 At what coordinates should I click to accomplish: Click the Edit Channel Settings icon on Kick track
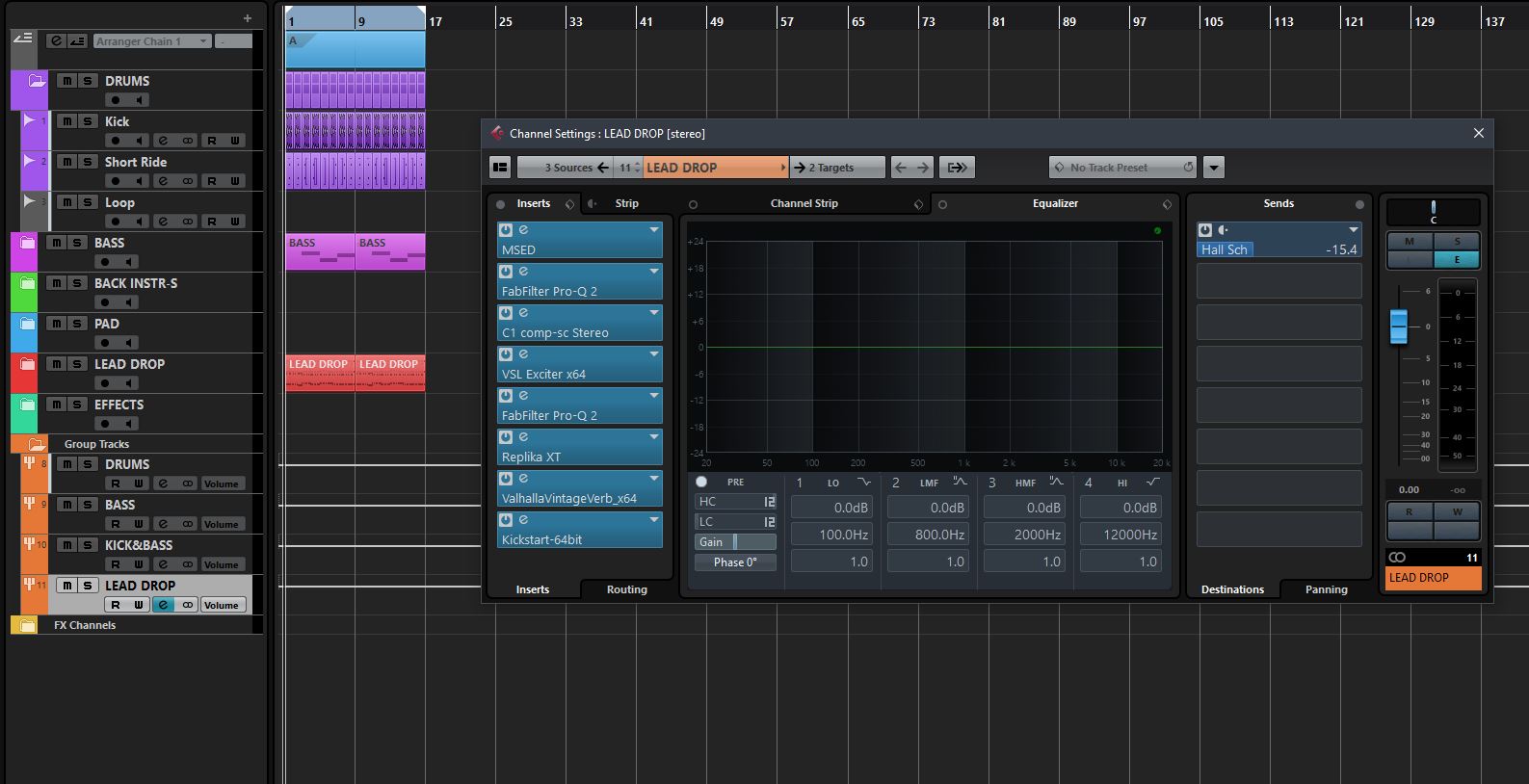coord(163,141)
